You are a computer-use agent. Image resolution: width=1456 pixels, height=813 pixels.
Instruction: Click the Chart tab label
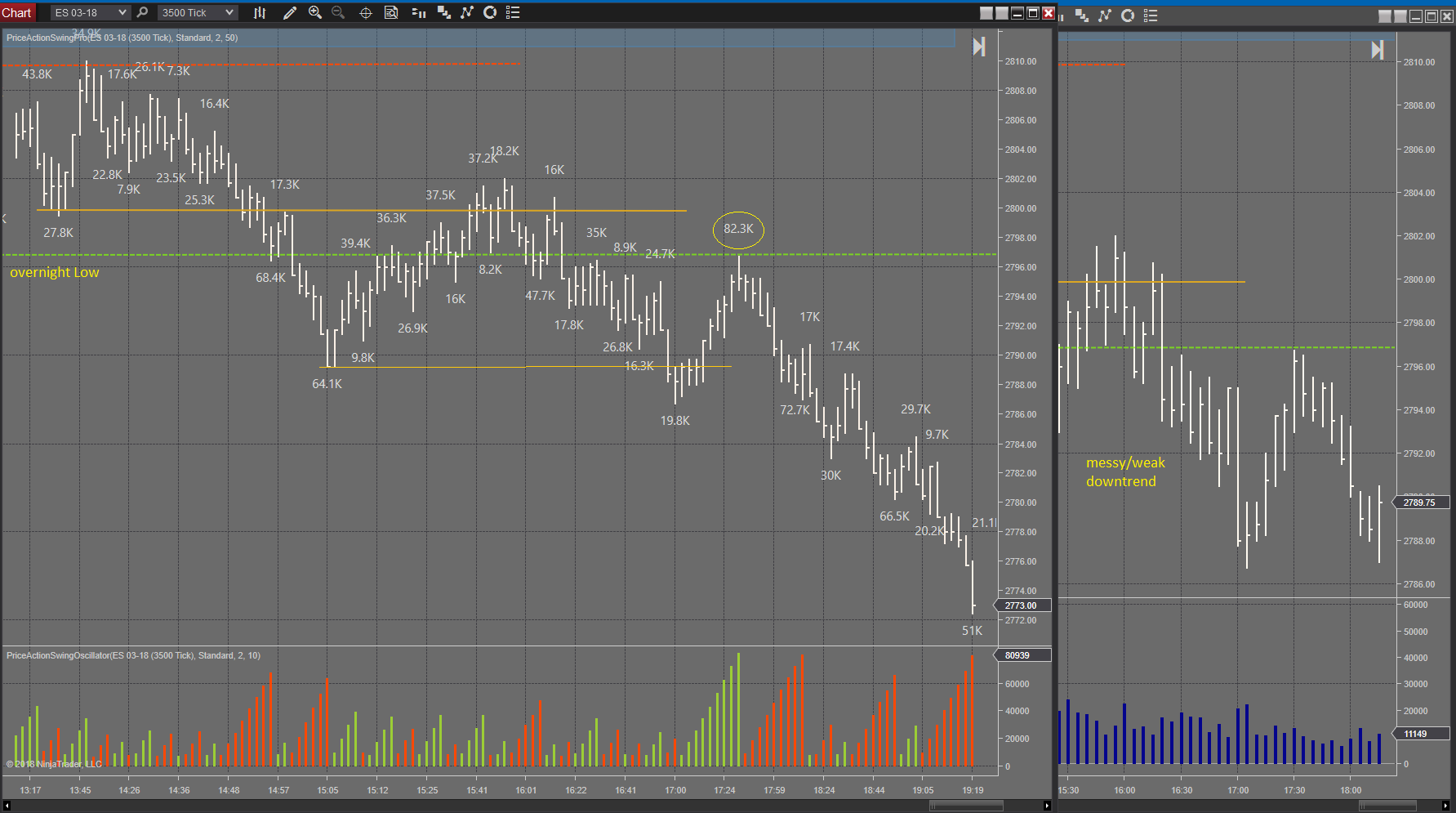coord(16,12)
